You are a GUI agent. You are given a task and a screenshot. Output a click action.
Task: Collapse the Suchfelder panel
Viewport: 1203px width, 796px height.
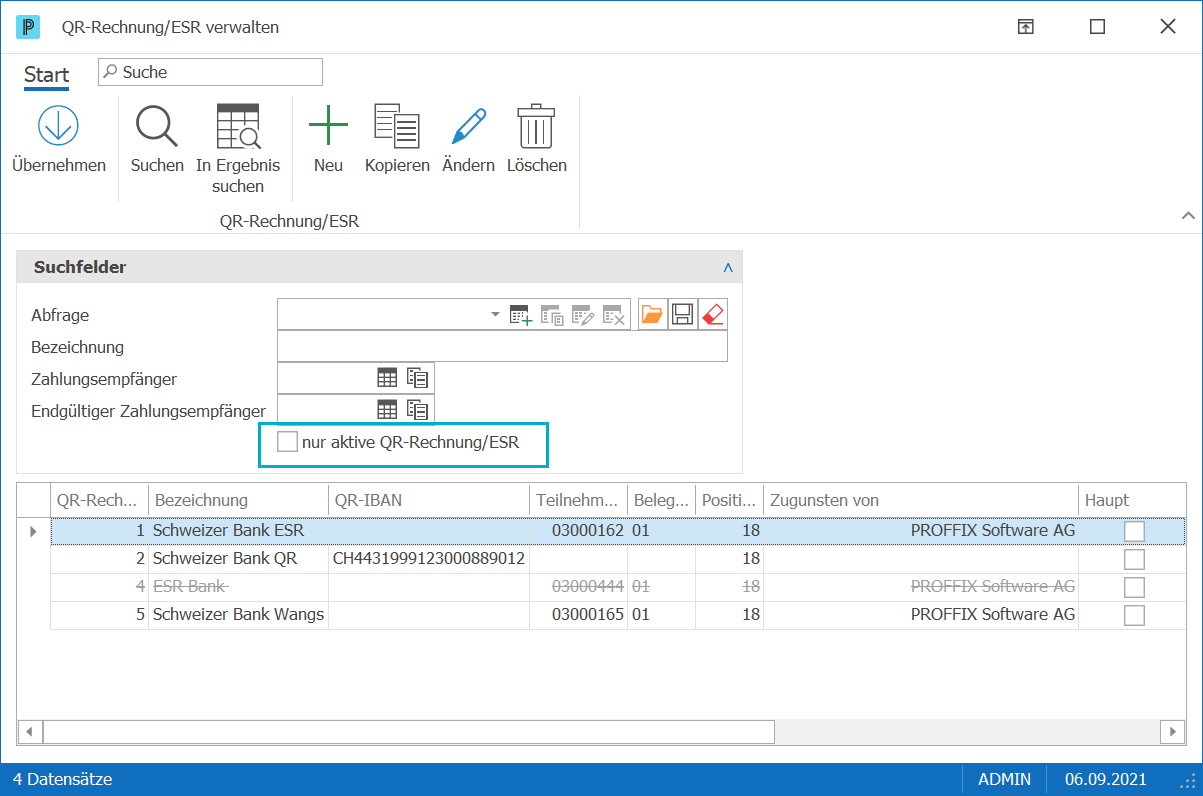(x=728, y=267)
